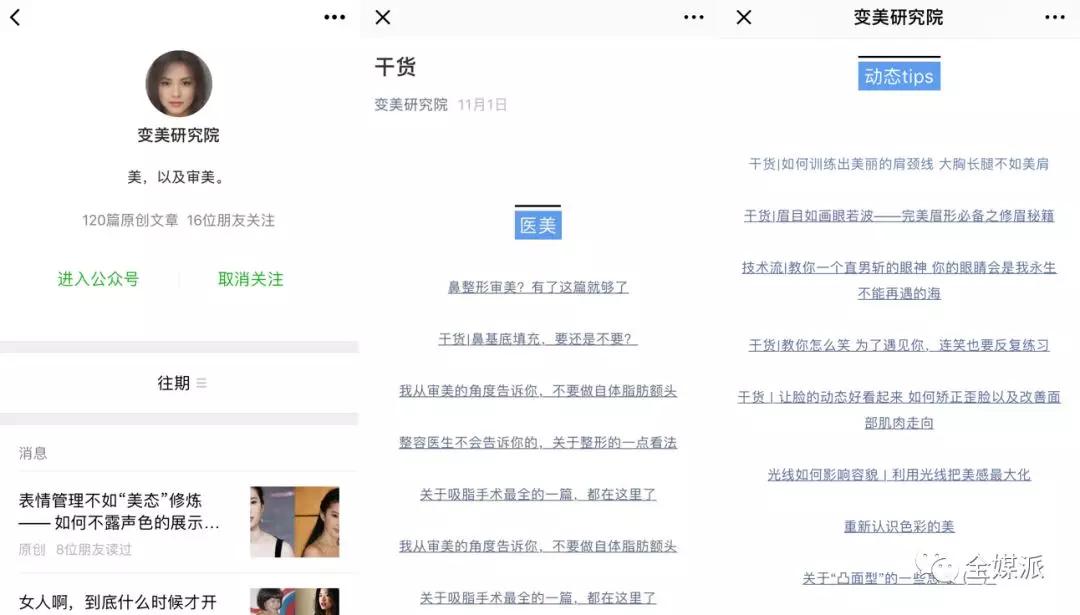The width and height of the screenshot is (1080, 615).
Task: Click 进入公众号 to enter the account
Action: pos(98,279)
